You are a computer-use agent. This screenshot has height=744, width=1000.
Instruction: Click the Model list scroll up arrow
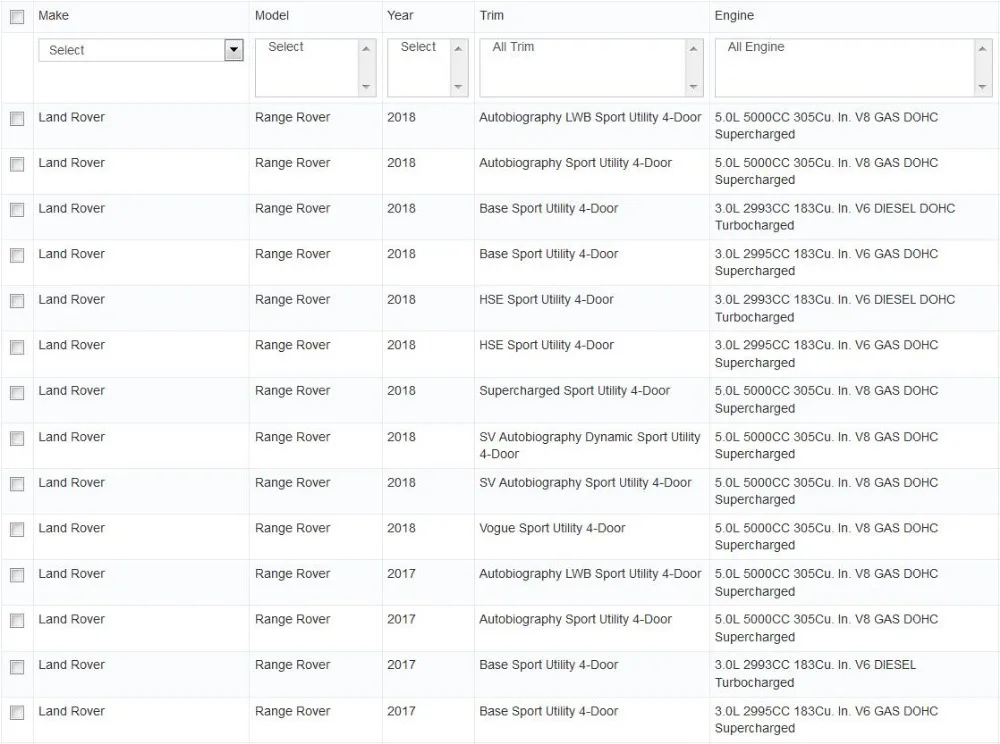click(366, 48)
